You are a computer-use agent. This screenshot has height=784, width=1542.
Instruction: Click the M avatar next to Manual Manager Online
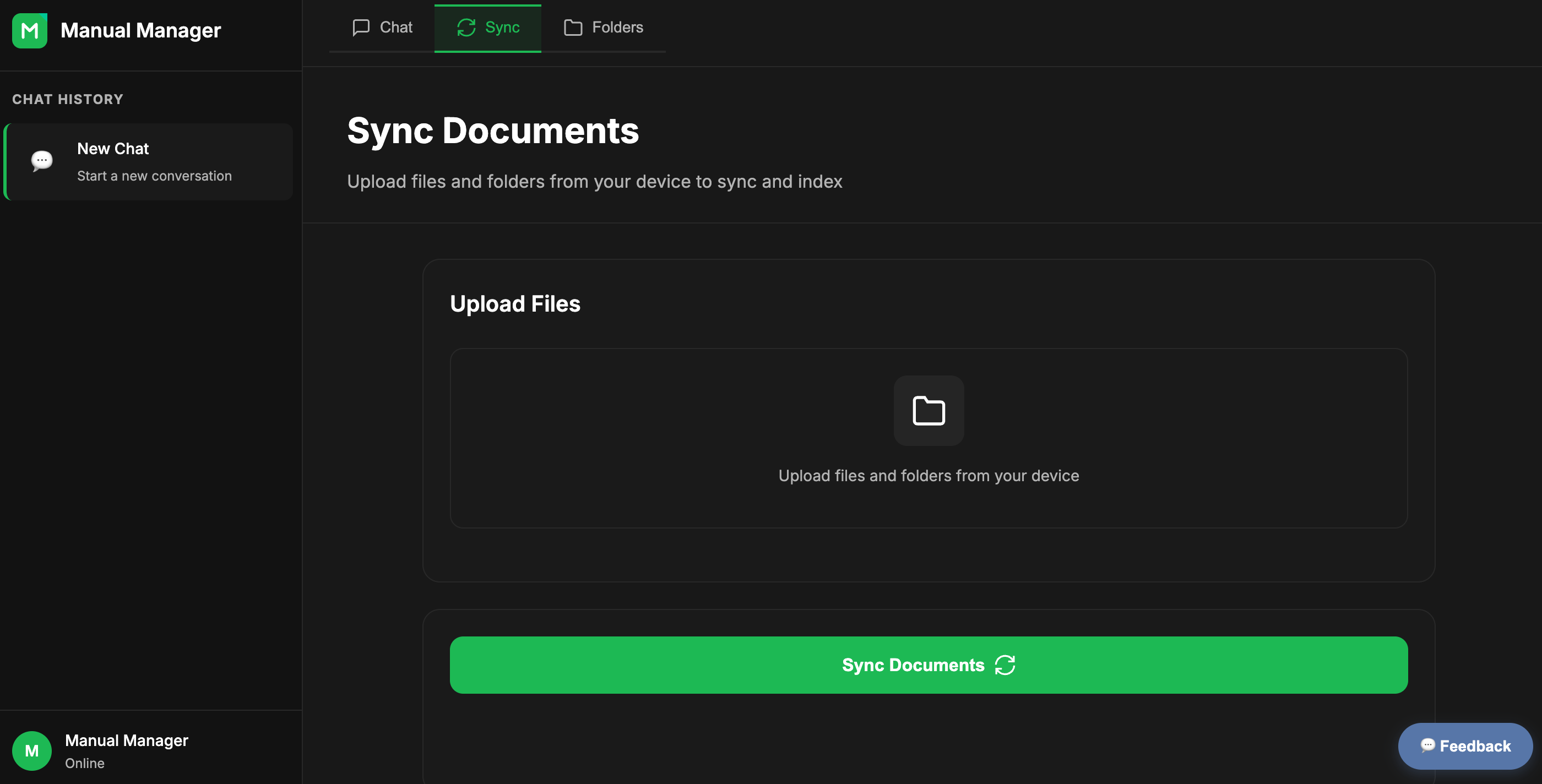pyautogui.click(x=32, y=750)
